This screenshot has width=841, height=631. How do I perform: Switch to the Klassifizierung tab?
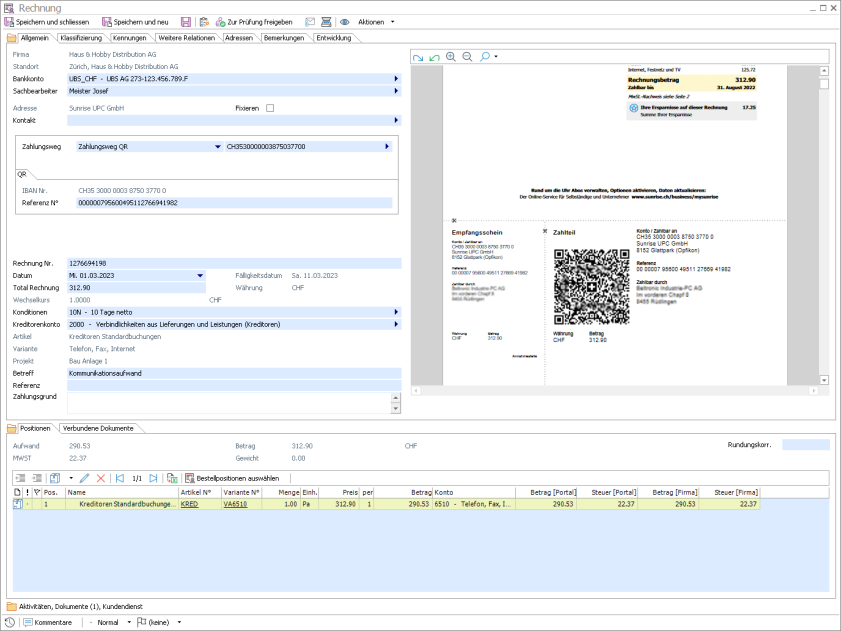coord(81,38)
